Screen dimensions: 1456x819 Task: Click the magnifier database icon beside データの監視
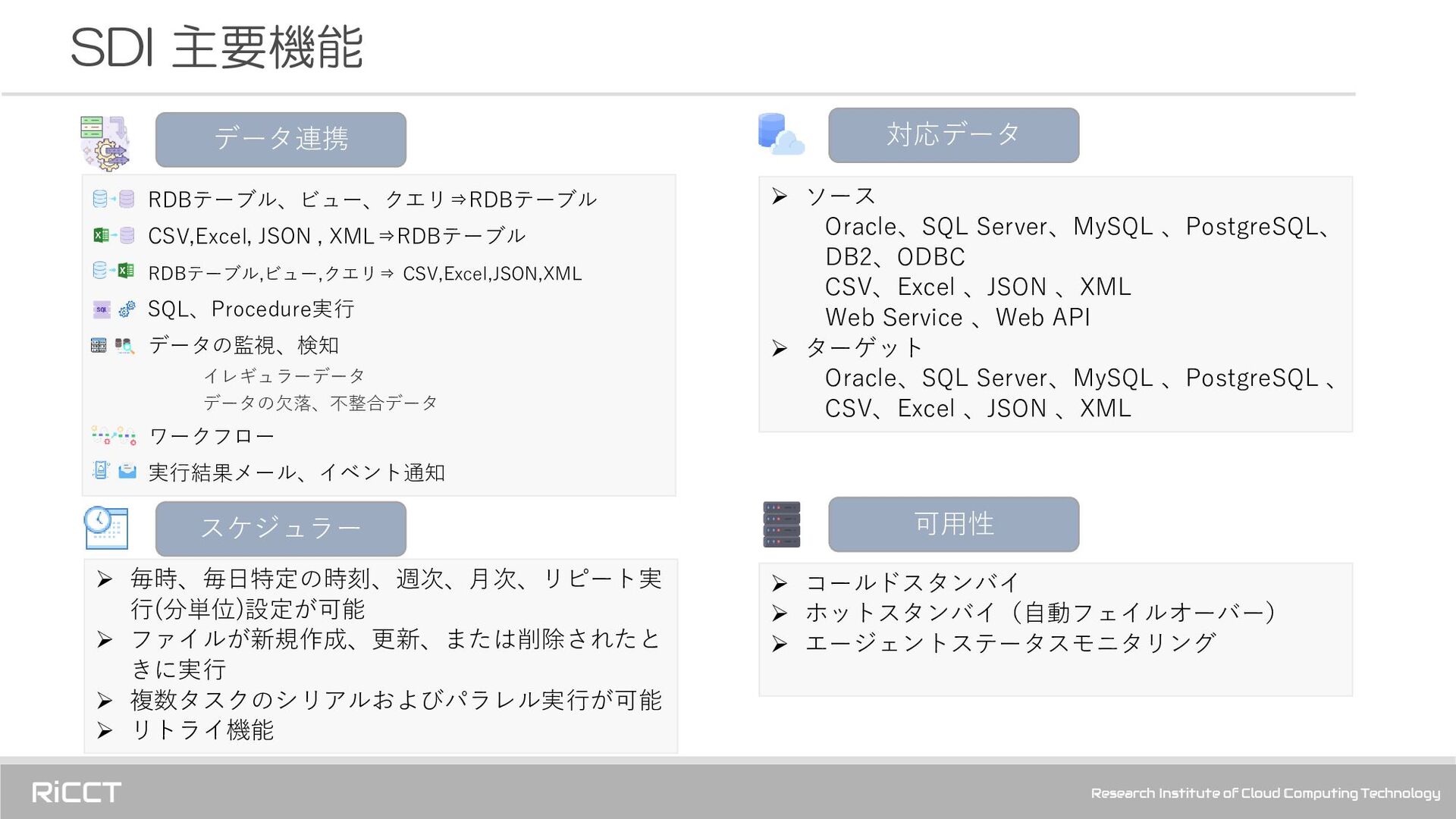pyautogui.click(x=124, y=346)
